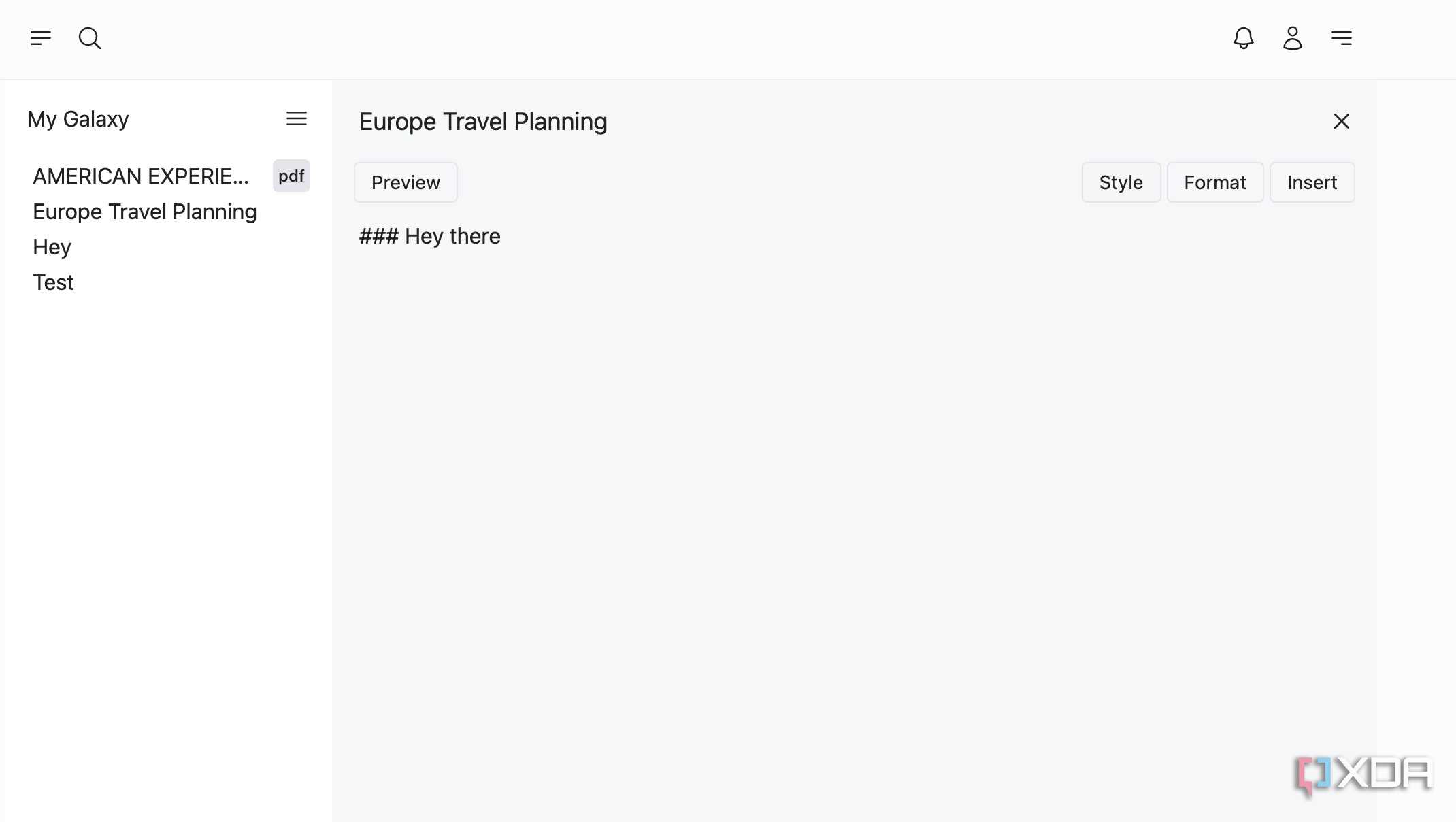The width and height of the screenshot is (1456, 822).
Task: Click the My Galaxy heading
Action: pyautogui.click(x=78, y=119)
